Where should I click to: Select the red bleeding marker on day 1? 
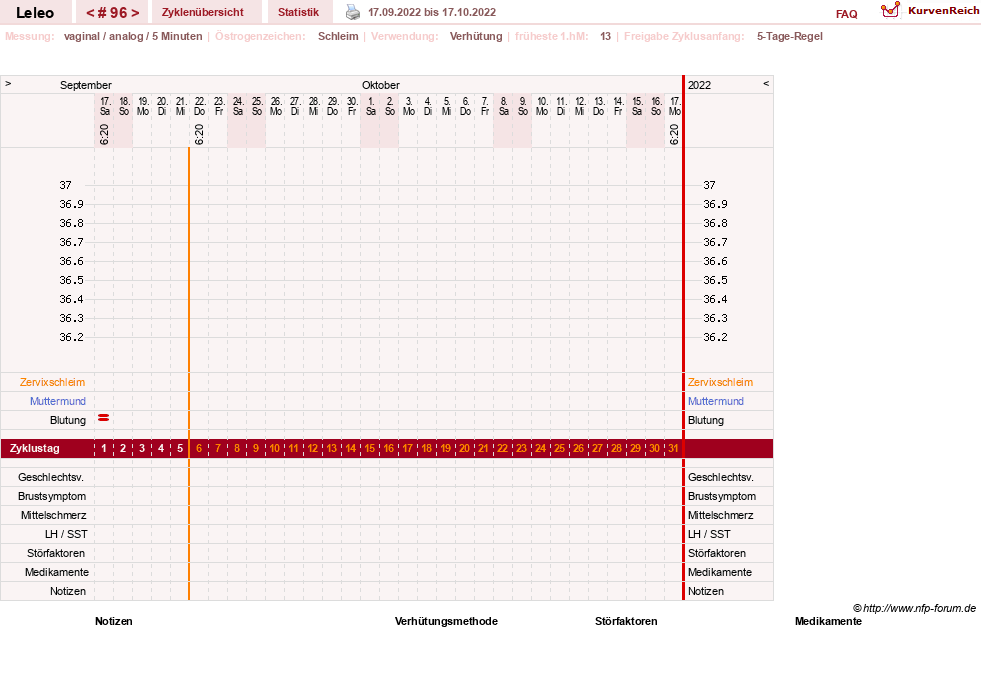[x=104, y=418]
